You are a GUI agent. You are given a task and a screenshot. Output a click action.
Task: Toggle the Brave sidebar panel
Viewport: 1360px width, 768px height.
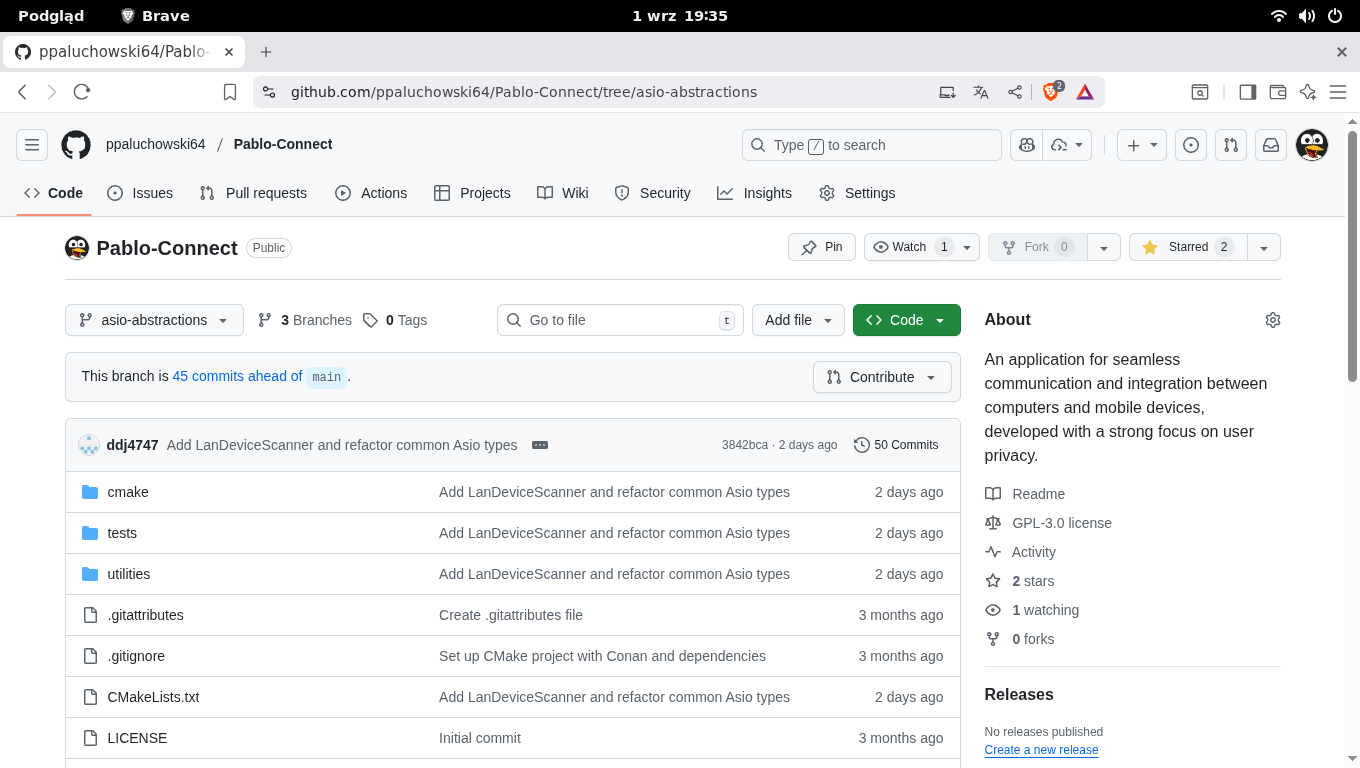[1247, 92]
